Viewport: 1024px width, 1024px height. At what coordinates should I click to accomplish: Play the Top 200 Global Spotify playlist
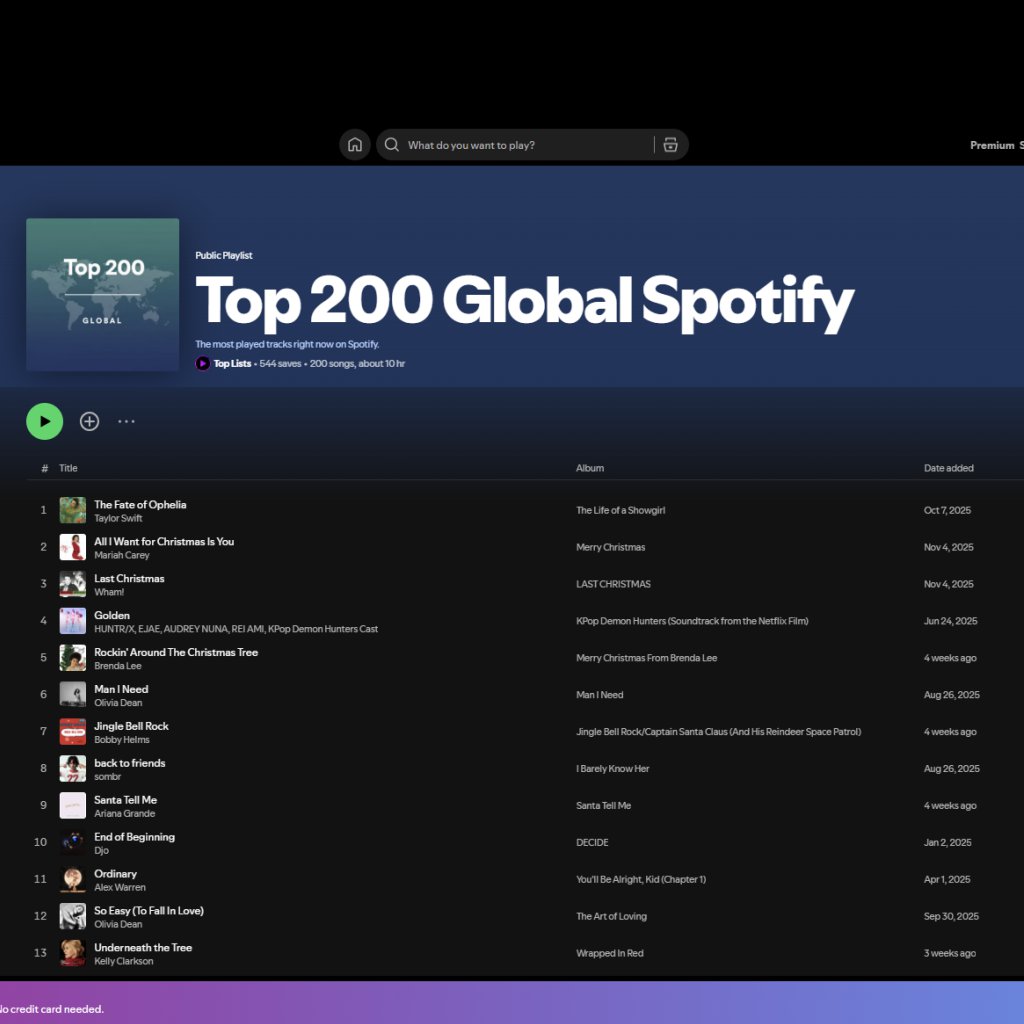[x=44, y=421]
